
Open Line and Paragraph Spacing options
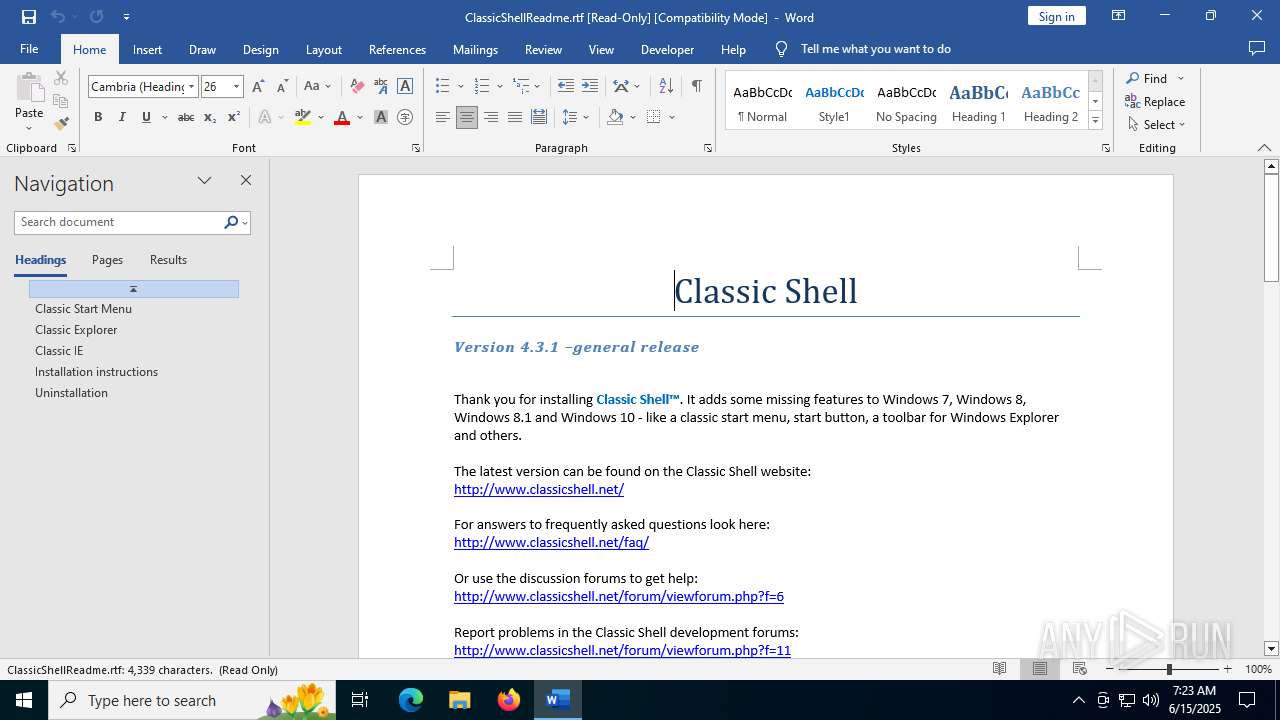(576, 117)
